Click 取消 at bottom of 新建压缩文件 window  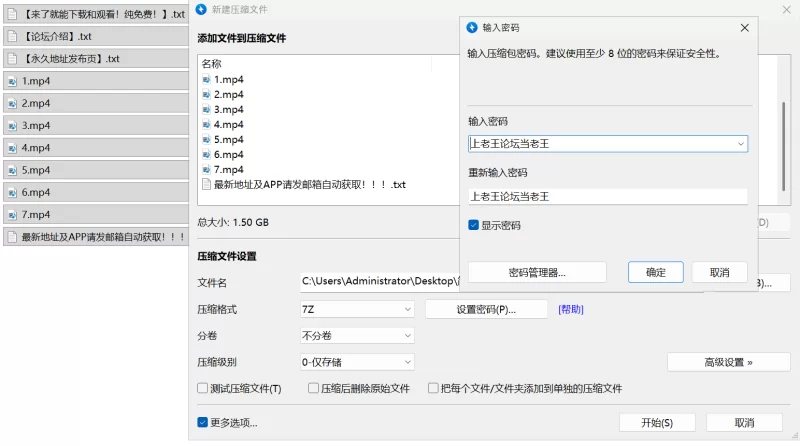click(744, 423)
